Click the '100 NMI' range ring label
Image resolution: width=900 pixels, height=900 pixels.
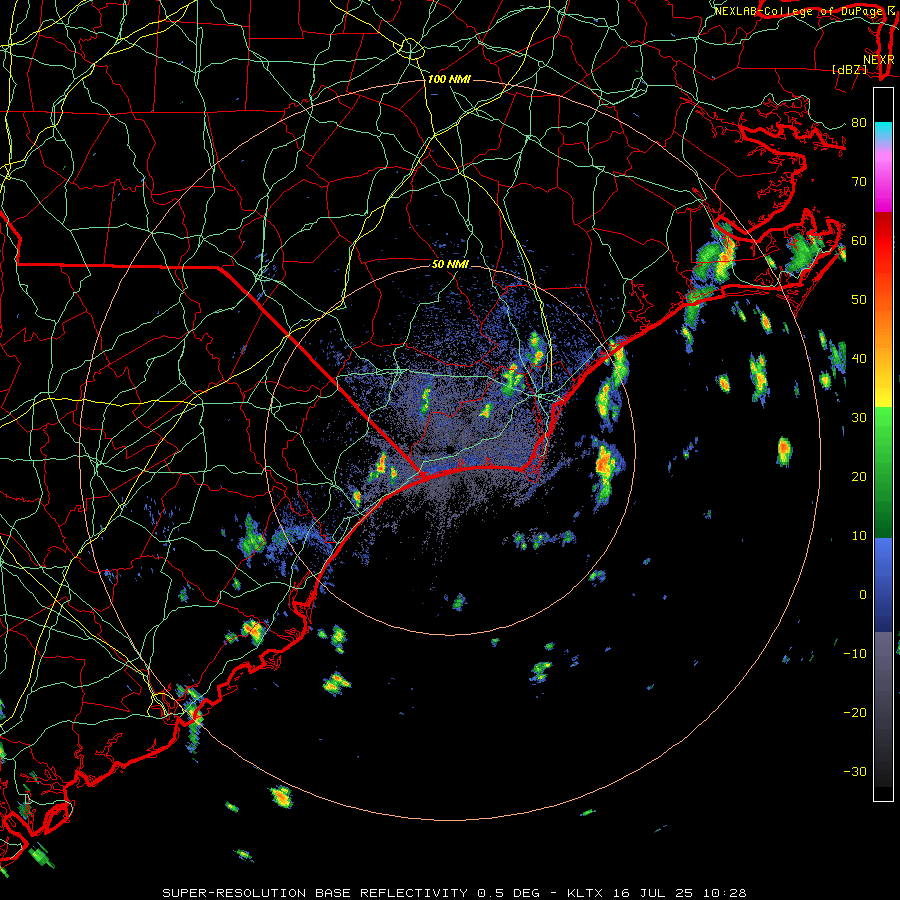click(449, 79)
